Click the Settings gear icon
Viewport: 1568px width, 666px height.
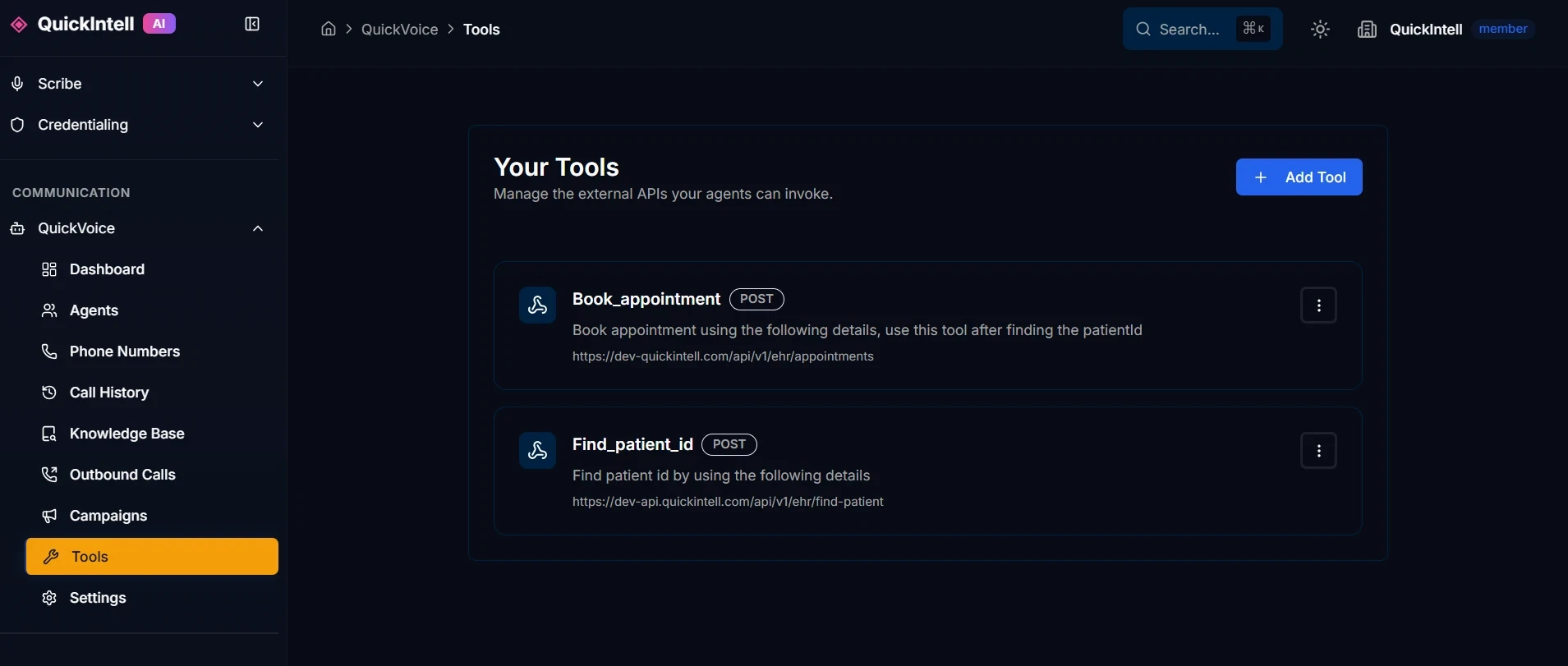(49, 598)
